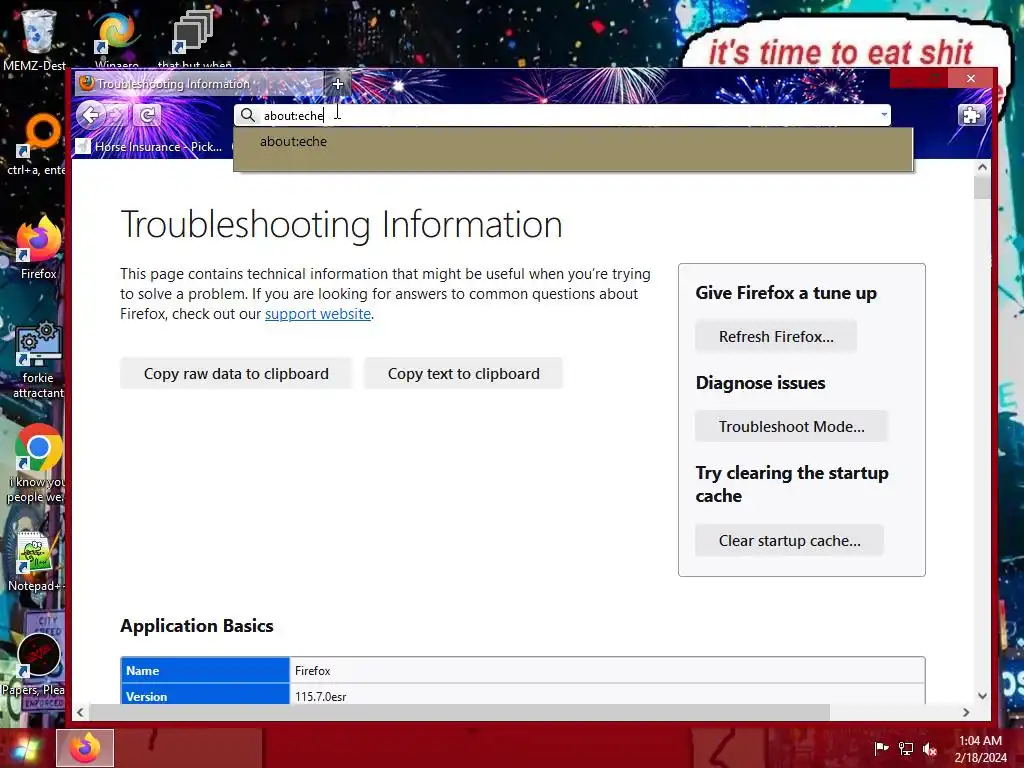Close the Firefox window
1024x768 pixels.
click(x=970, y=78)
